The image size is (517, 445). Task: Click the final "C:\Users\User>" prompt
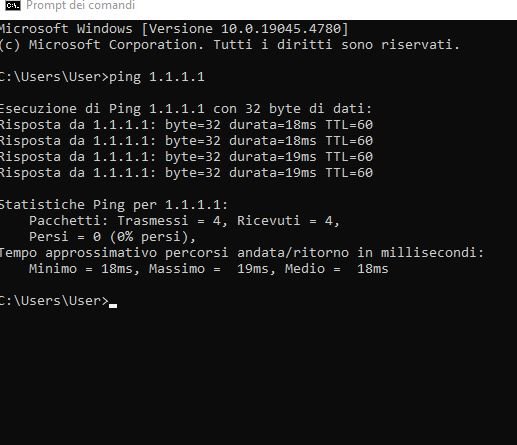(54, 301)
